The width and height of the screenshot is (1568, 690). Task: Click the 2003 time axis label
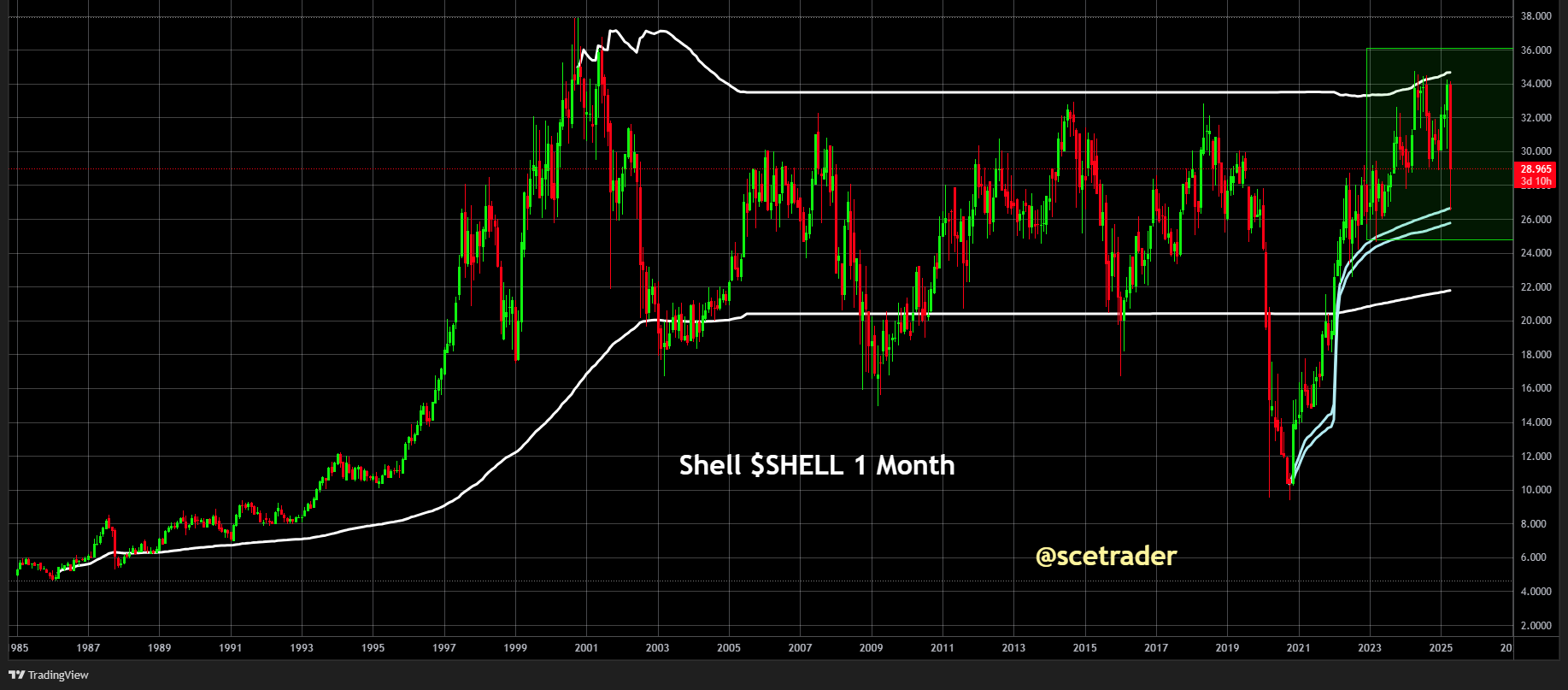click(658, 648)
